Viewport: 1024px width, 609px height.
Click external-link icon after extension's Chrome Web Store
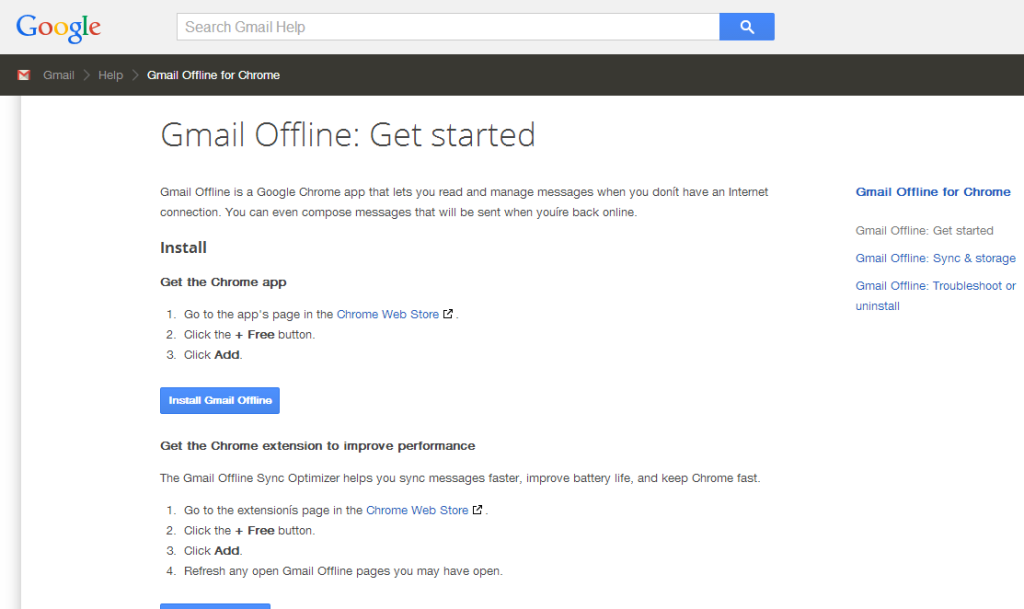(x=477, y=509)
